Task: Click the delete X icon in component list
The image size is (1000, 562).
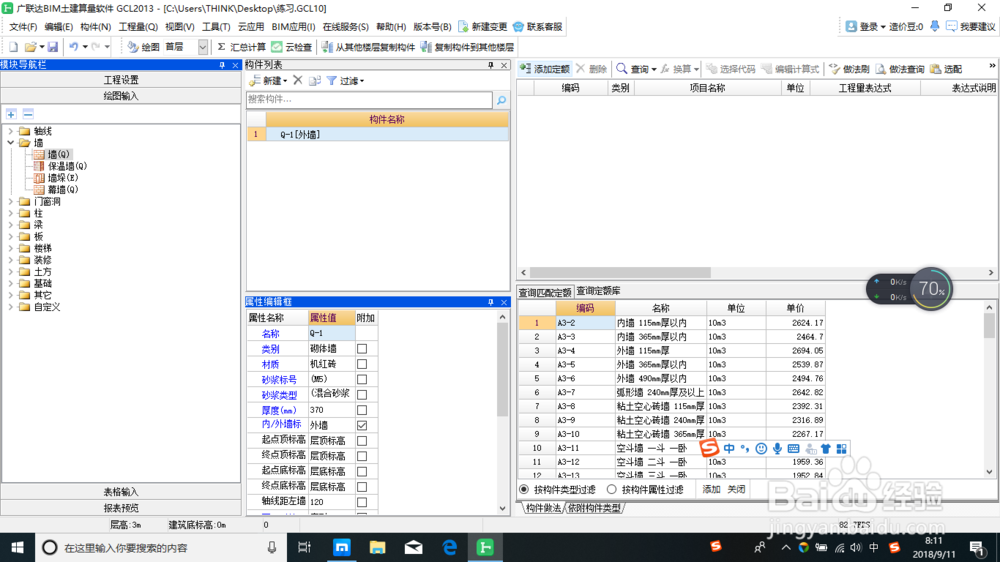Action: point(298,80)
